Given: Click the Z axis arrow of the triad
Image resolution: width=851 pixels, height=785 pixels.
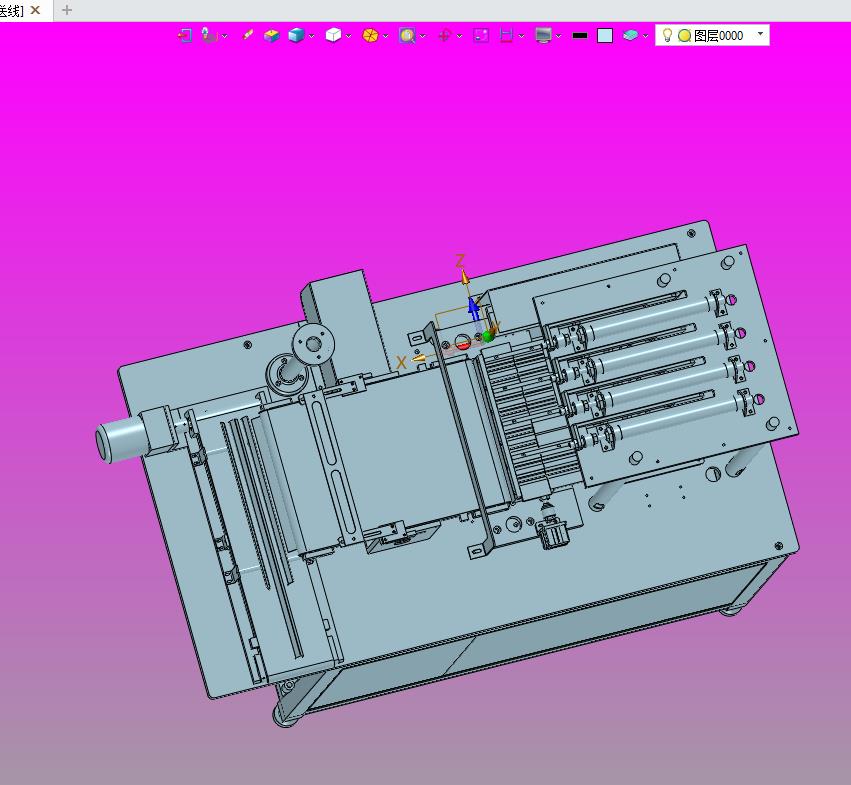Looking at the screenshot, I should tap(465, 276).
